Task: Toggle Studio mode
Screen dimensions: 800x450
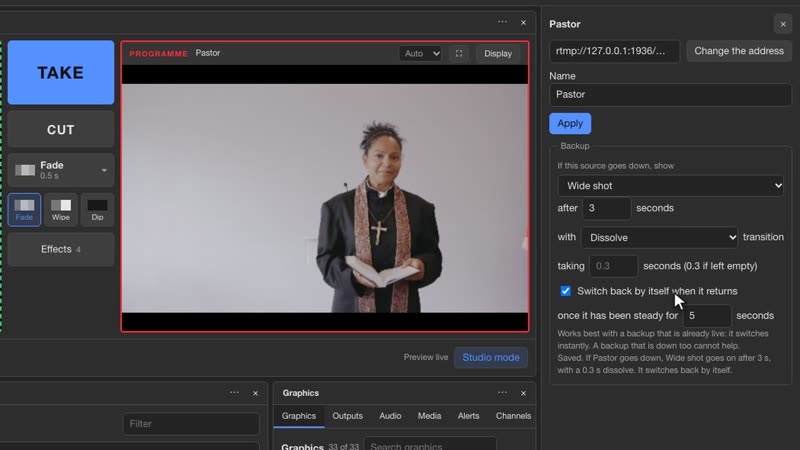Action: coord(491,358)
